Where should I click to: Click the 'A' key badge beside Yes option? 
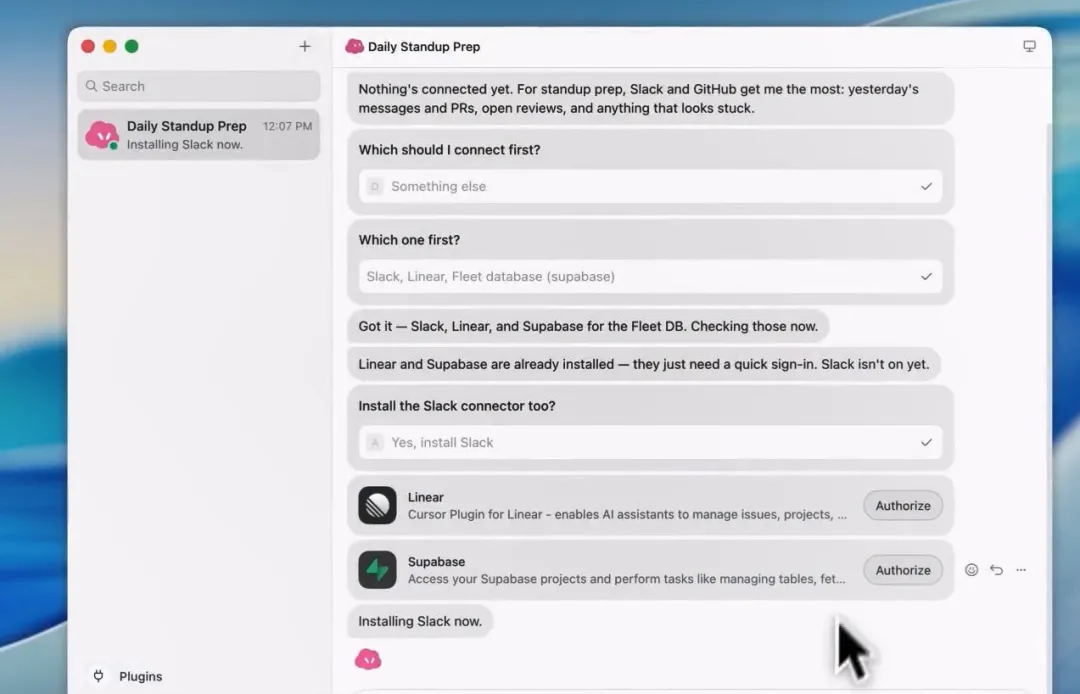pyautogui.click(x=375, y=443)
